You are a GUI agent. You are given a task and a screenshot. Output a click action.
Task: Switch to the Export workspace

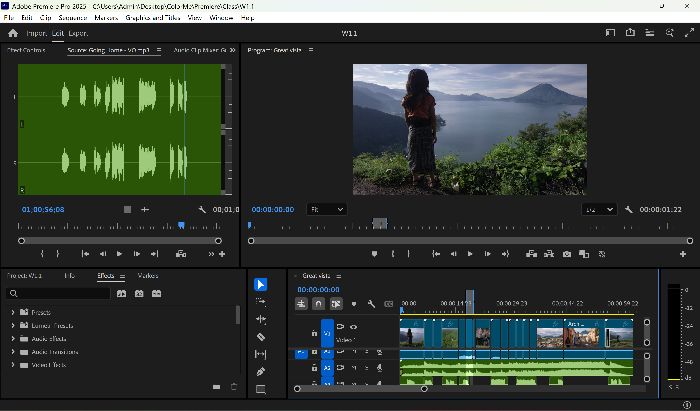coord(78,33)
